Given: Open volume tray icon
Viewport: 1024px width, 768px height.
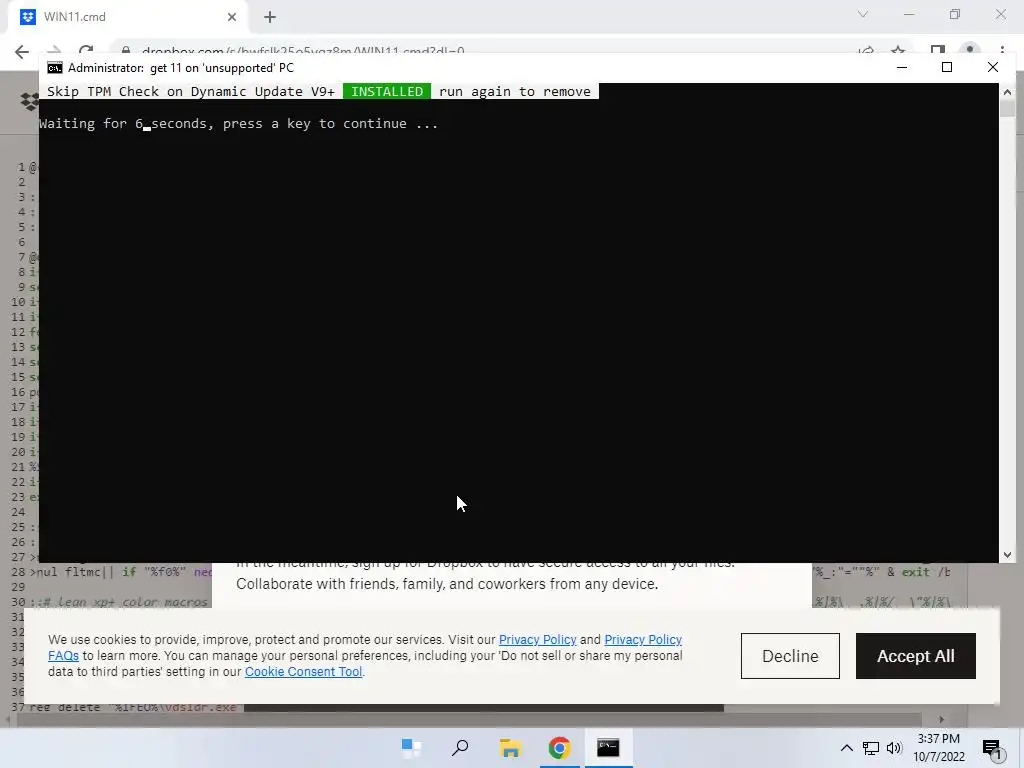Looking at the screenshot, I should [894, 748].
